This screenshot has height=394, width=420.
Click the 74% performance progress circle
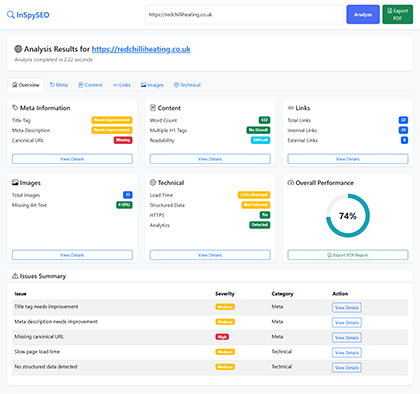click(x=348, y=216)
